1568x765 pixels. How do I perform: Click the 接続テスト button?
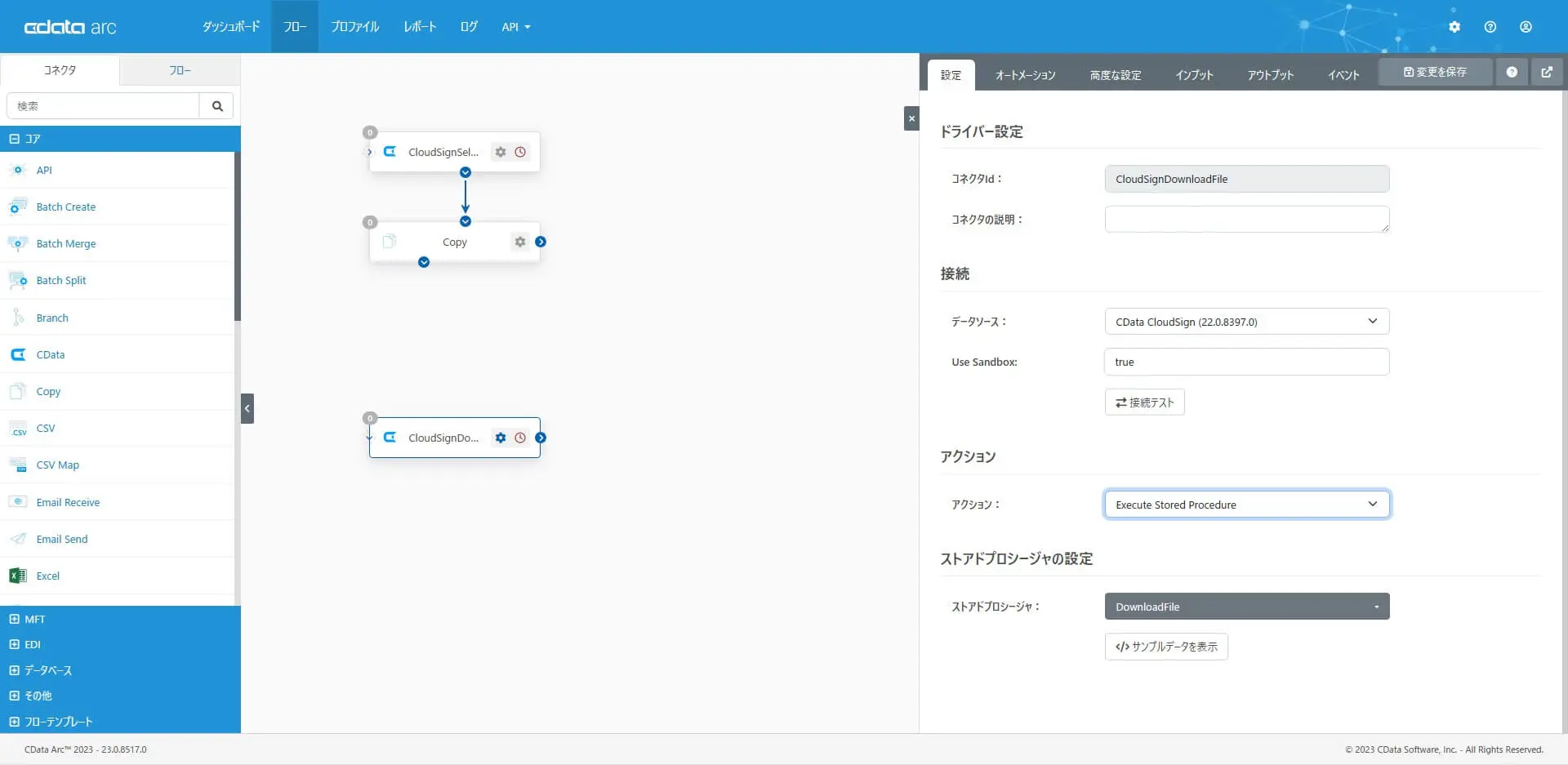pos(1144,403)
